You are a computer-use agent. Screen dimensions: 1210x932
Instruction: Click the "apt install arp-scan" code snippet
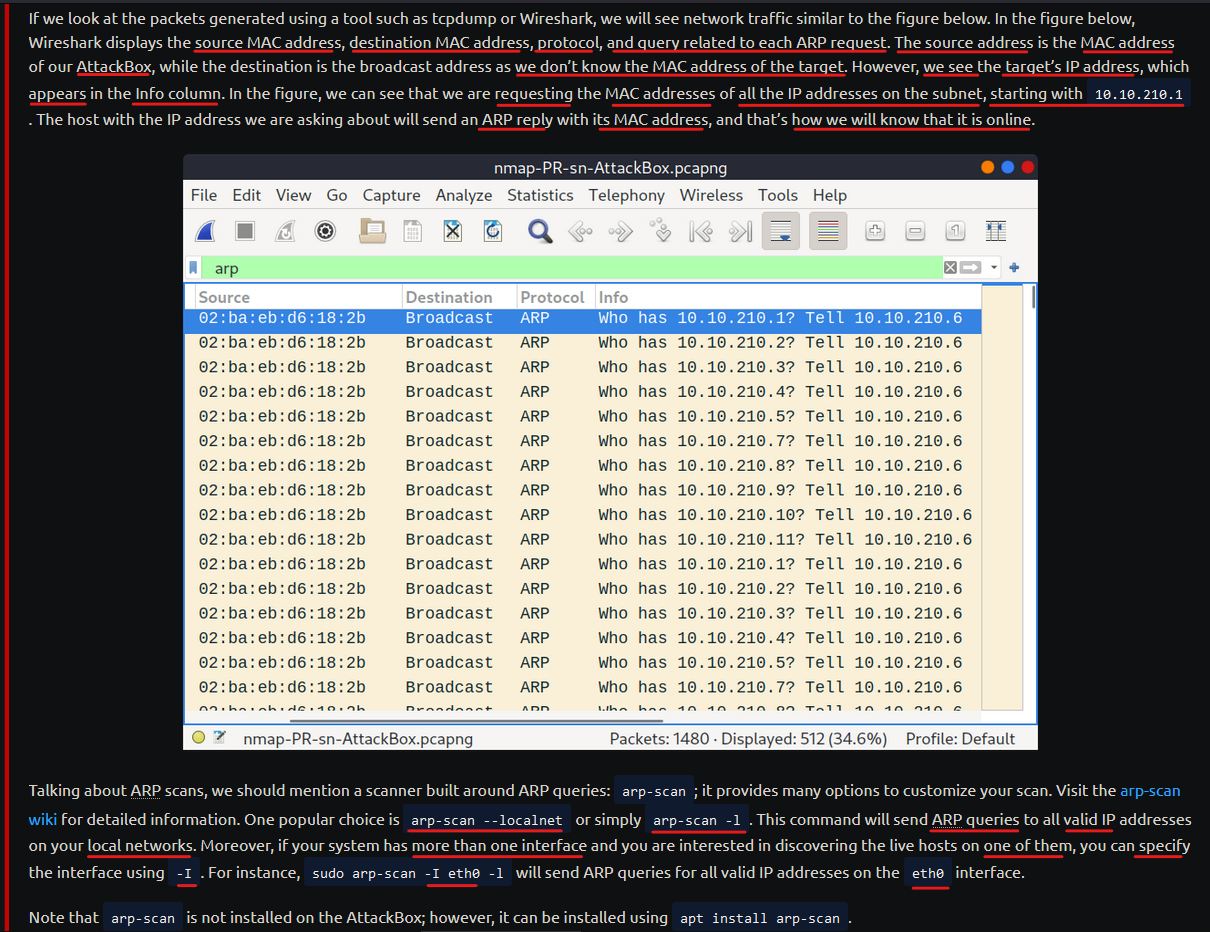tap(760, 918)
